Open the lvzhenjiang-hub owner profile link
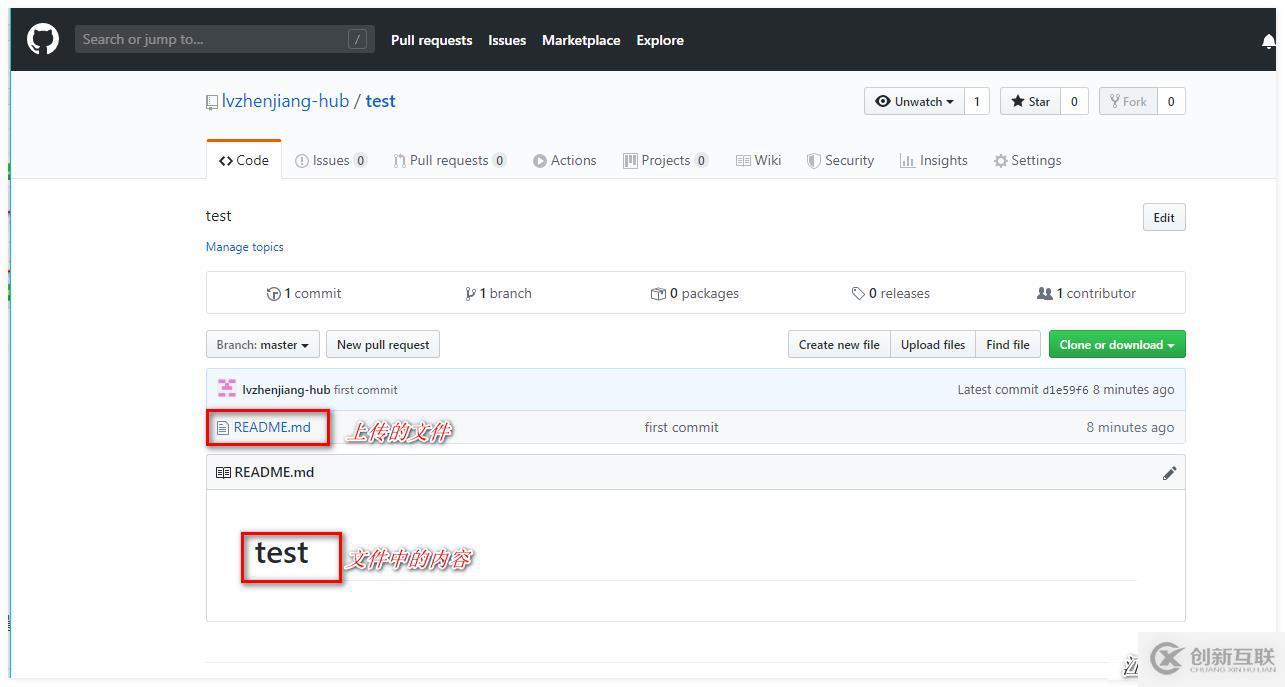This screenshot has height=687, width=1285. point(285,101)
